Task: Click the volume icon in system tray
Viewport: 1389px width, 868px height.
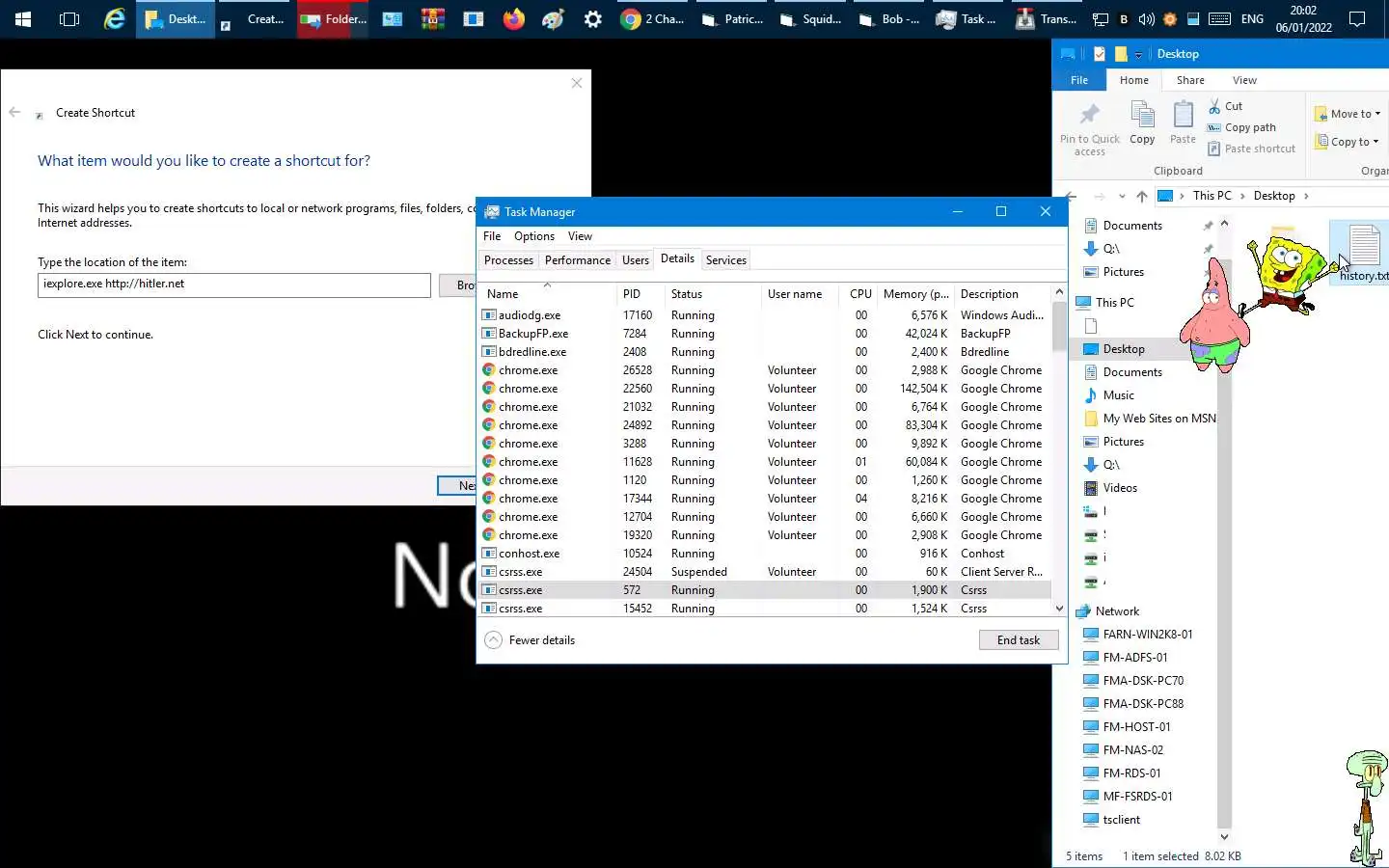Action: click(x=1146, y=19)
